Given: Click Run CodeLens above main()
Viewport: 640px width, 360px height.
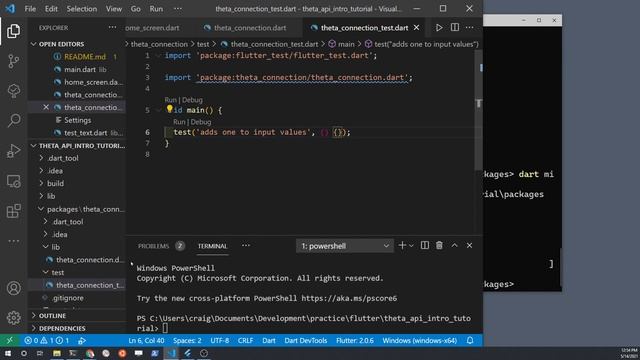Looking at the screenshot, I should [170, 100].
